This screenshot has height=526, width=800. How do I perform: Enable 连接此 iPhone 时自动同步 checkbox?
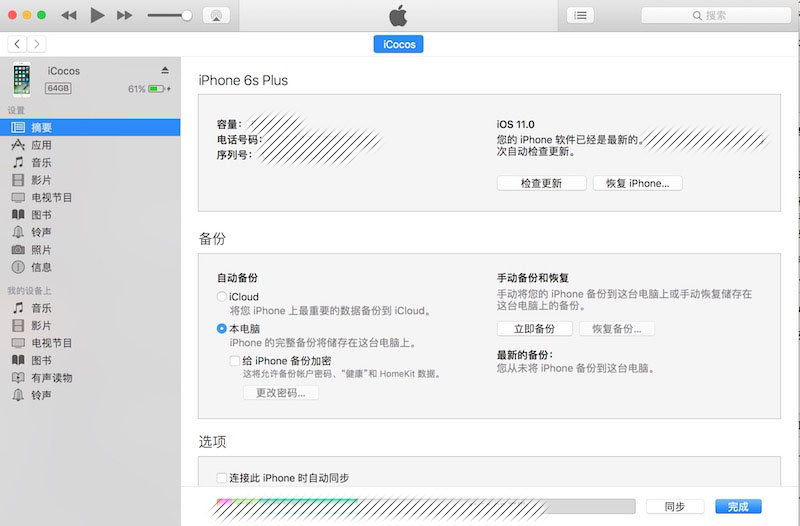221,478
